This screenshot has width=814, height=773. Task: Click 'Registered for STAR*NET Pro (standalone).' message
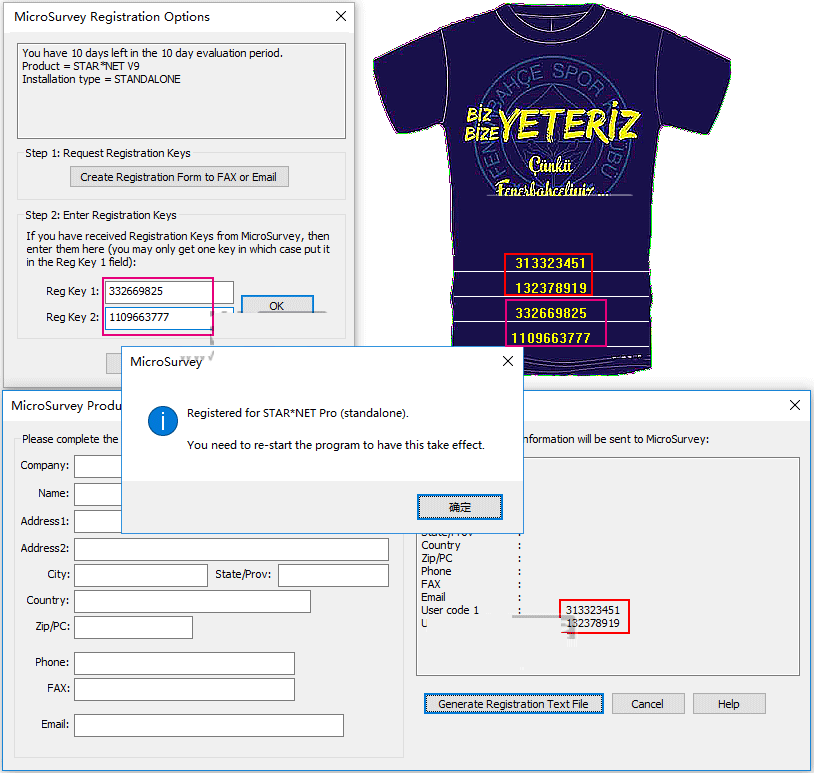point(298,413)
